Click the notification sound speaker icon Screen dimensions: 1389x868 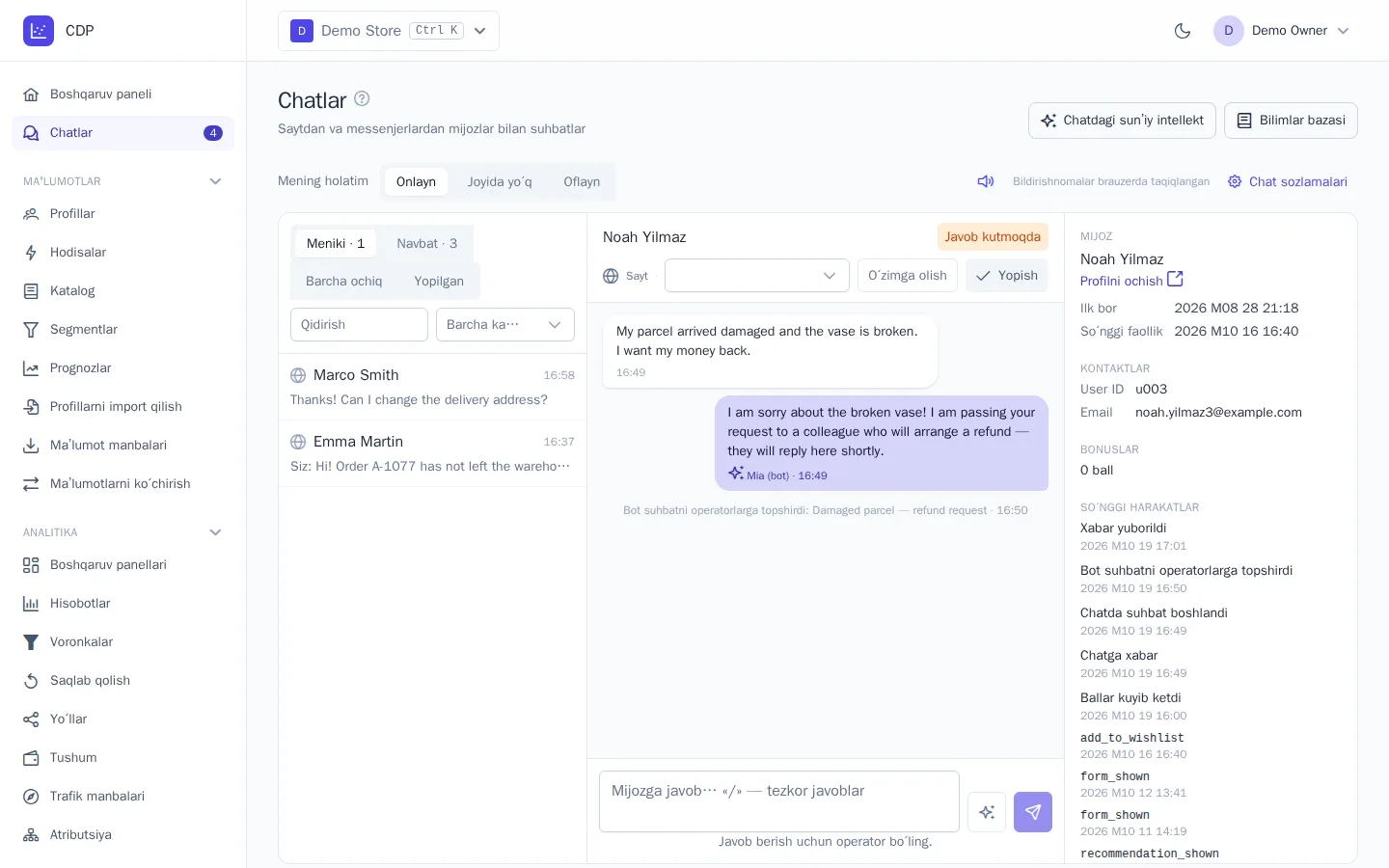pos(986,181)
